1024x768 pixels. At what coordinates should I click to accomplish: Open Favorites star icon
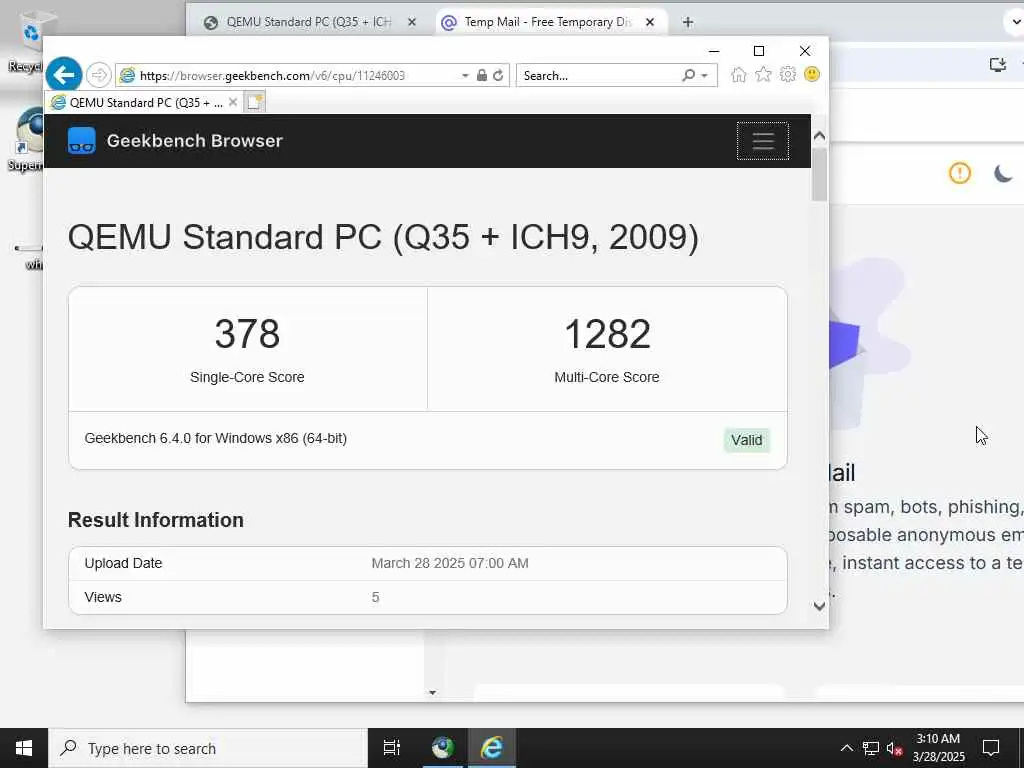(763, 74)
